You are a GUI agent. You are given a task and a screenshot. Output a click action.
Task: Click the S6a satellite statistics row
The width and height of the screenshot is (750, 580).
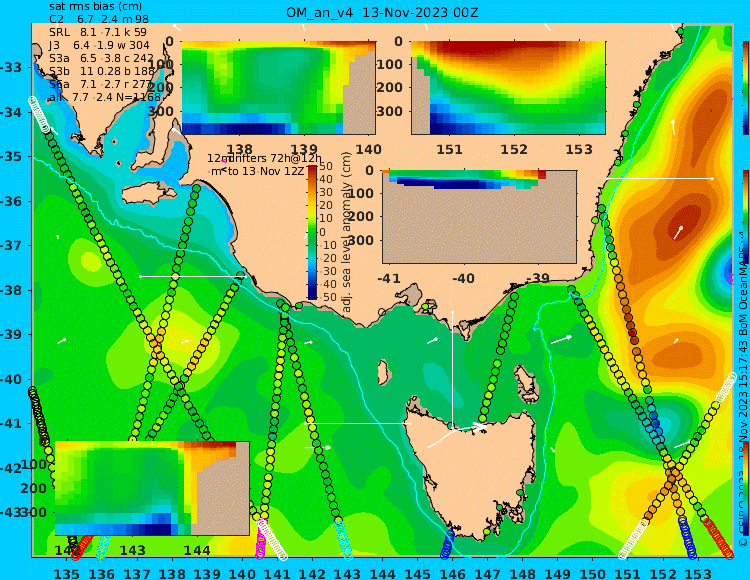pyautogui.click(x=100, y=84)
